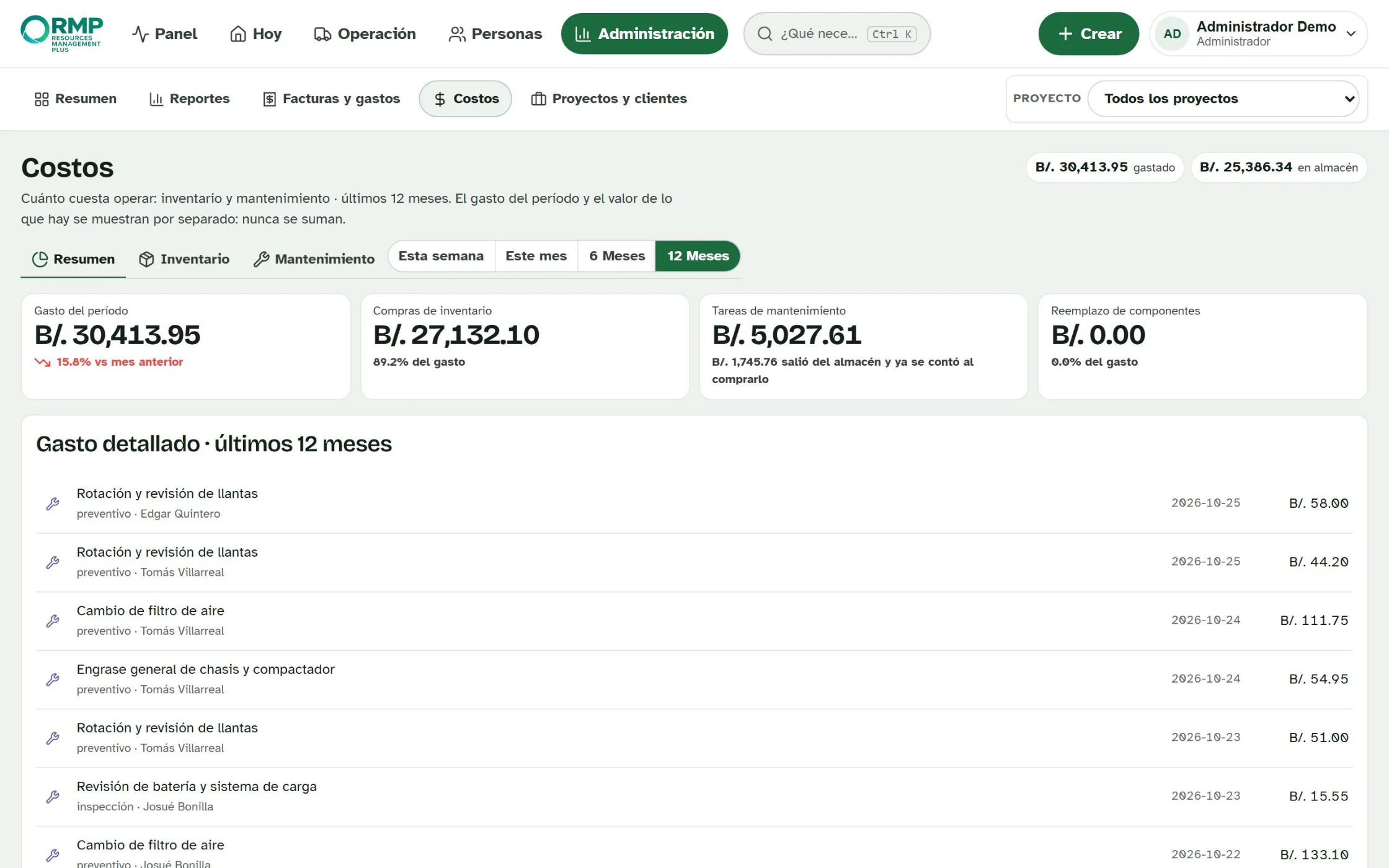Click wrench icon of B/. 51.00 row
The width and height of the screenshot is (1389, 868).
[x=53, y=738]
